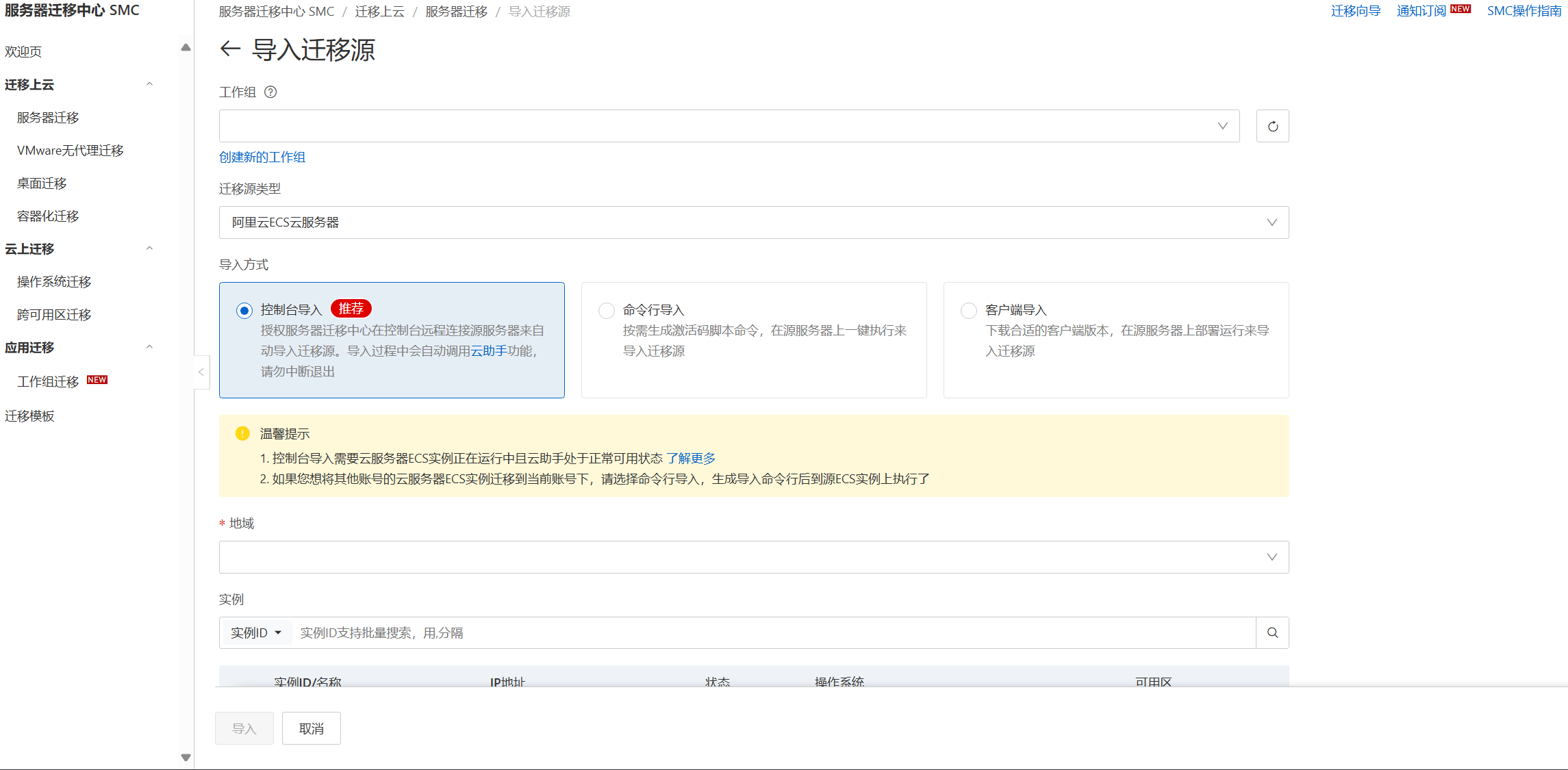
Task: Click the back arrow beside 导入迁移源
Action: [230, 49]
